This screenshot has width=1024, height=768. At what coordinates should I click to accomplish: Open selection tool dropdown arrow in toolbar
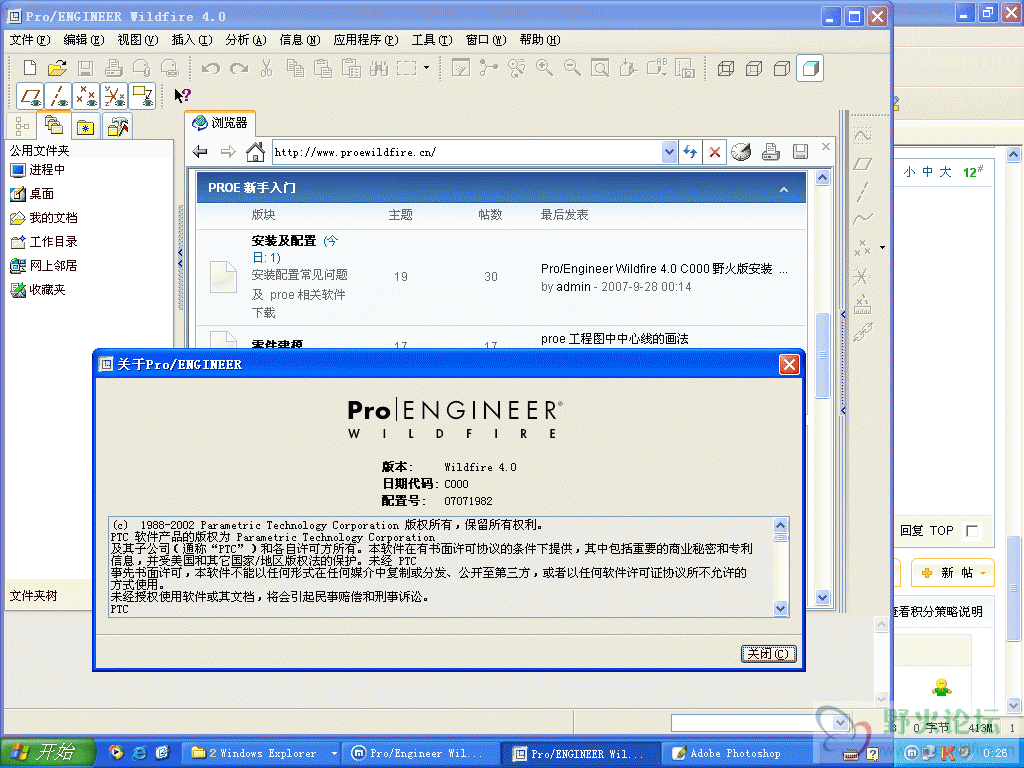pos(426,67)
